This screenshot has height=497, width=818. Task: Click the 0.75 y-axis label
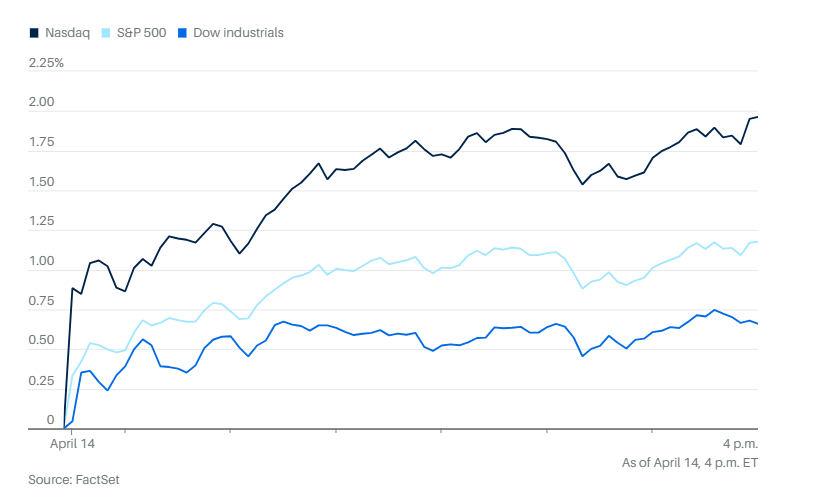[x=41, y=301]
